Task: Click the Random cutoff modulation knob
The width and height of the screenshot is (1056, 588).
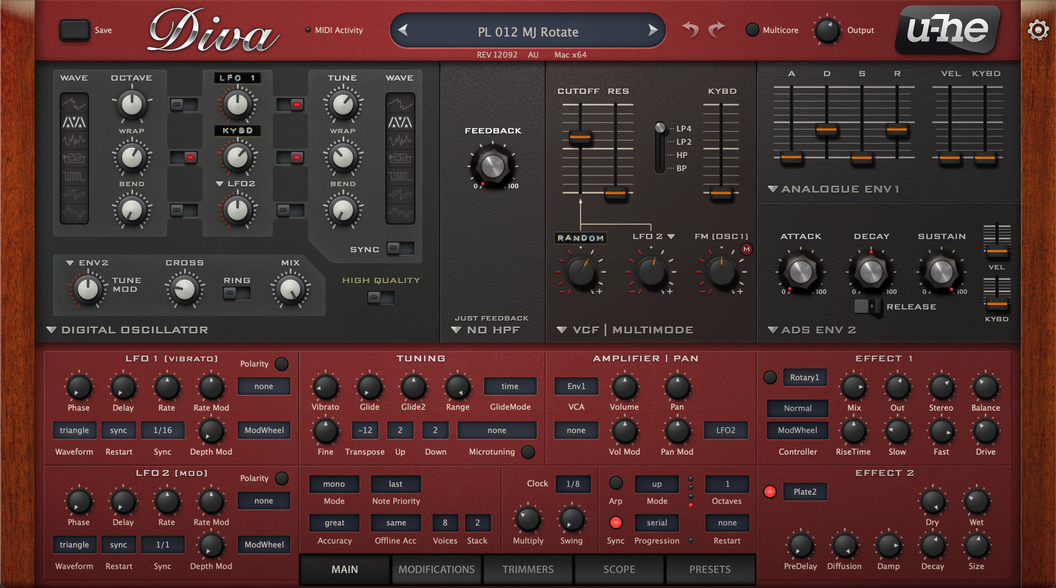Action: point(580,271)
